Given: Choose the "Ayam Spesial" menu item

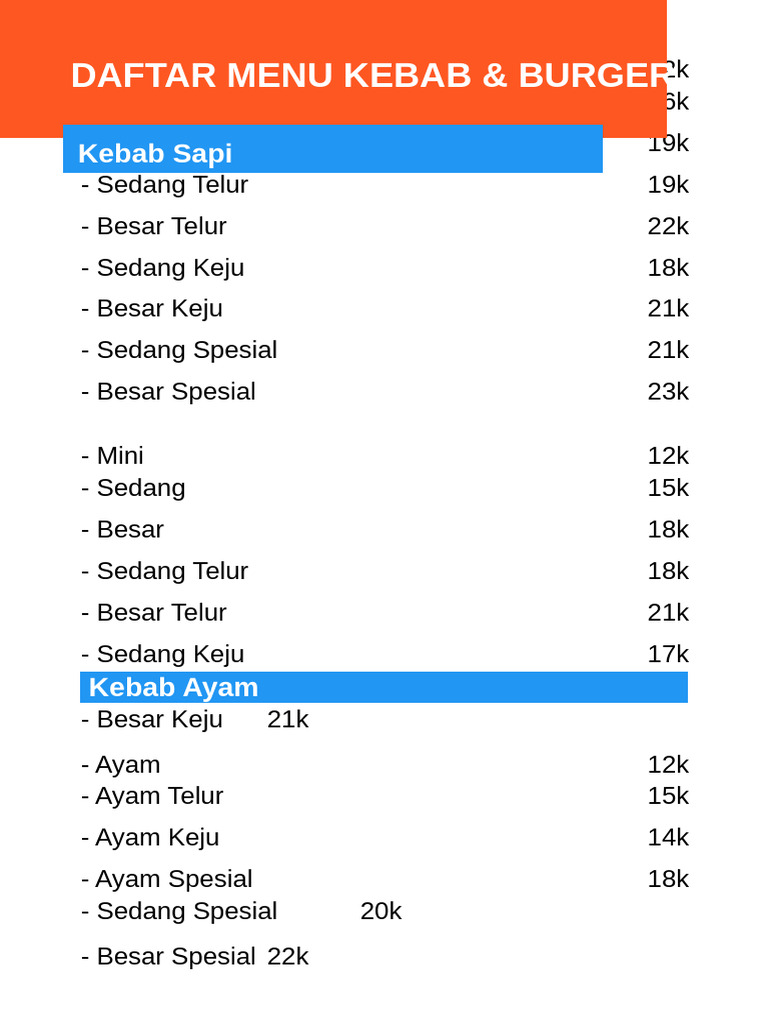Looking at the screenshot, I should [173, 879].
